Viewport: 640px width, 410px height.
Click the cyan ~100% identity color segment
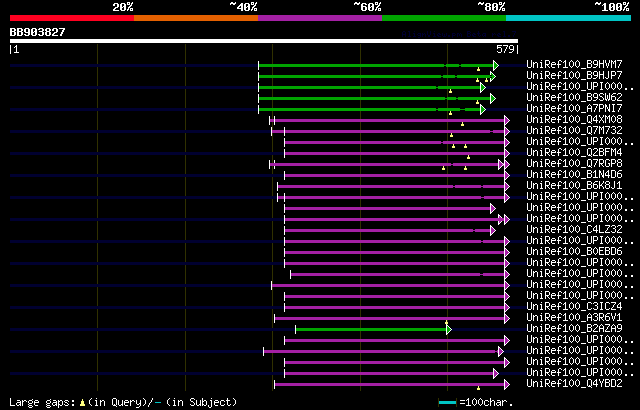(569, 18)
